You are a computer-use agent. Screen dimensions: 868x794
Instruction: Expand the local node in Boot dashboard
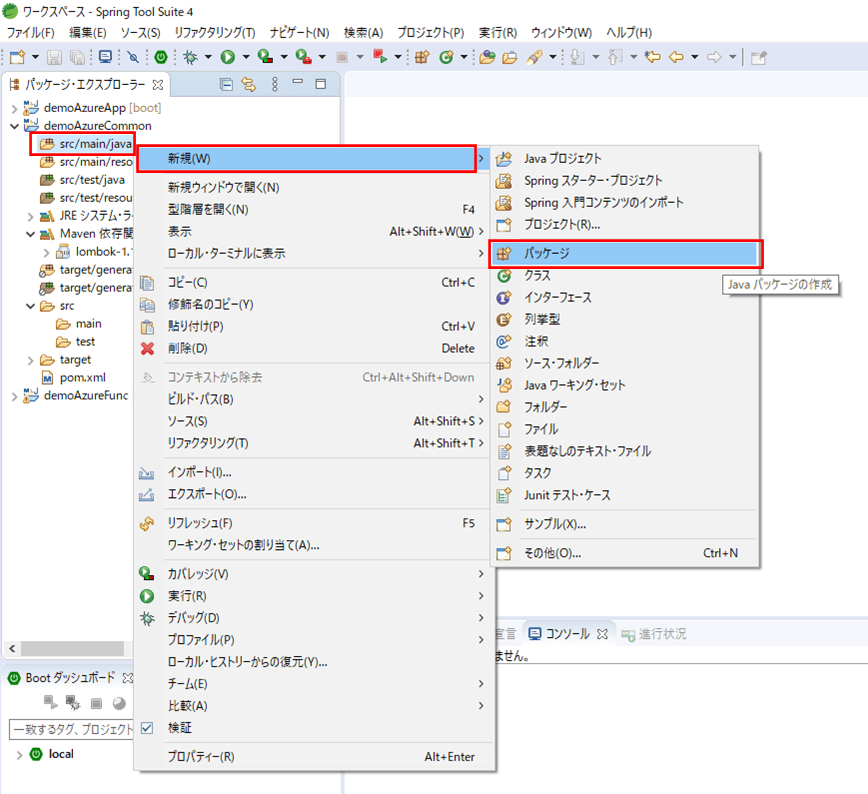tap(20, 754)
